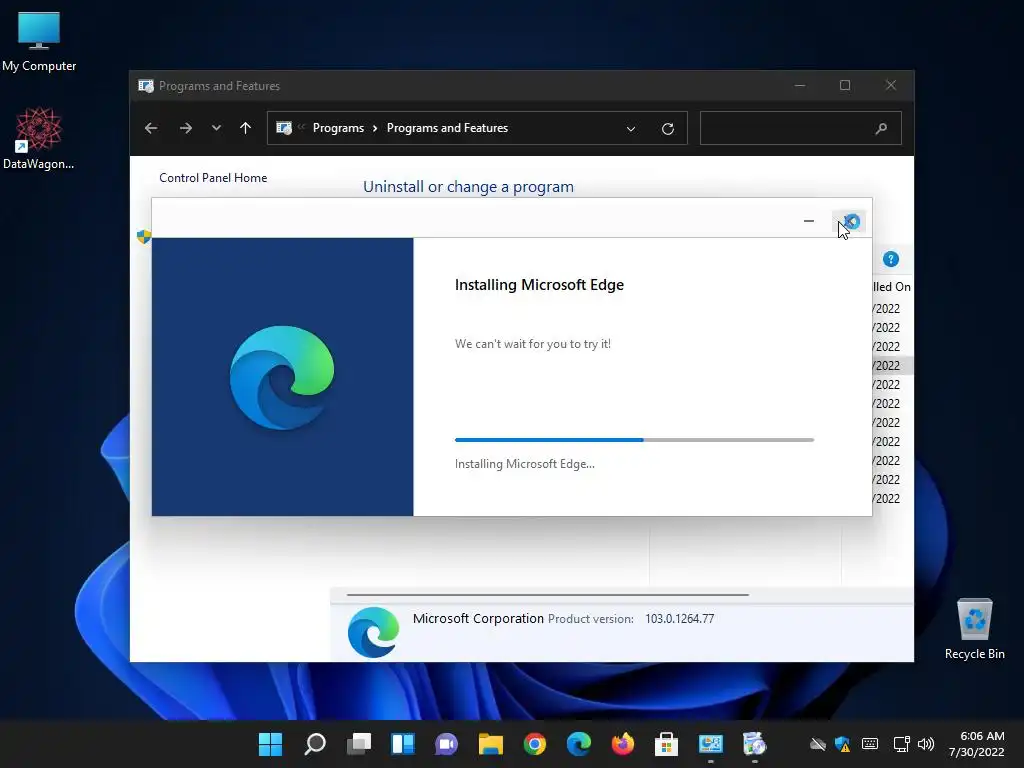This screenshot has width=1024, height=768.
Task: Close the Edge installer dialog
Action: [x=850, y=222]
